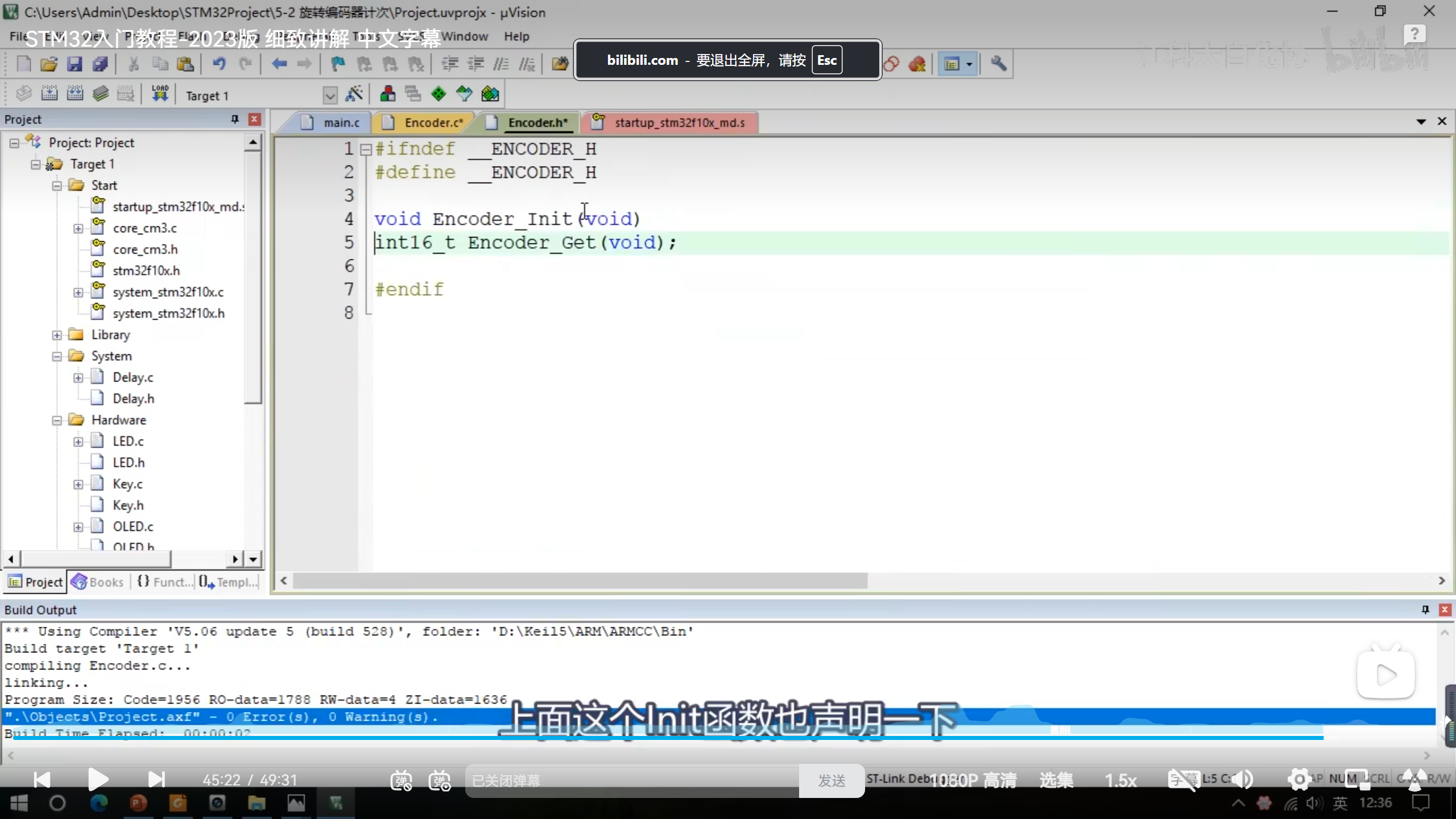Open the Target 1 dropdown

330,96
